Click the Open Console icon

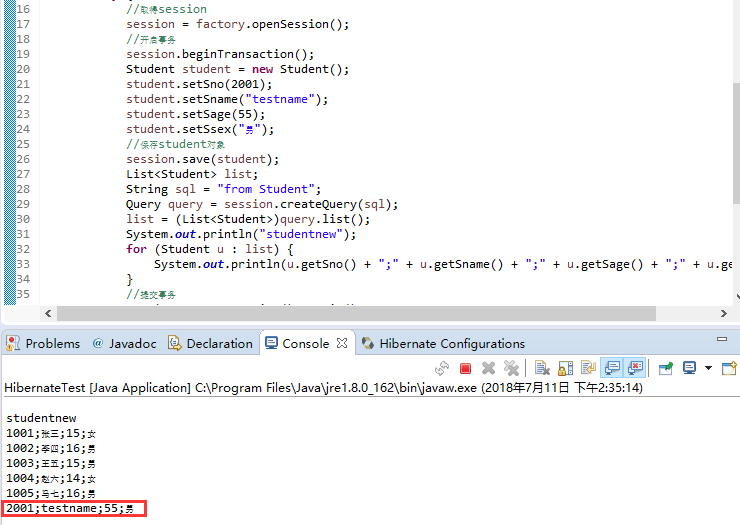pos(729,368)
